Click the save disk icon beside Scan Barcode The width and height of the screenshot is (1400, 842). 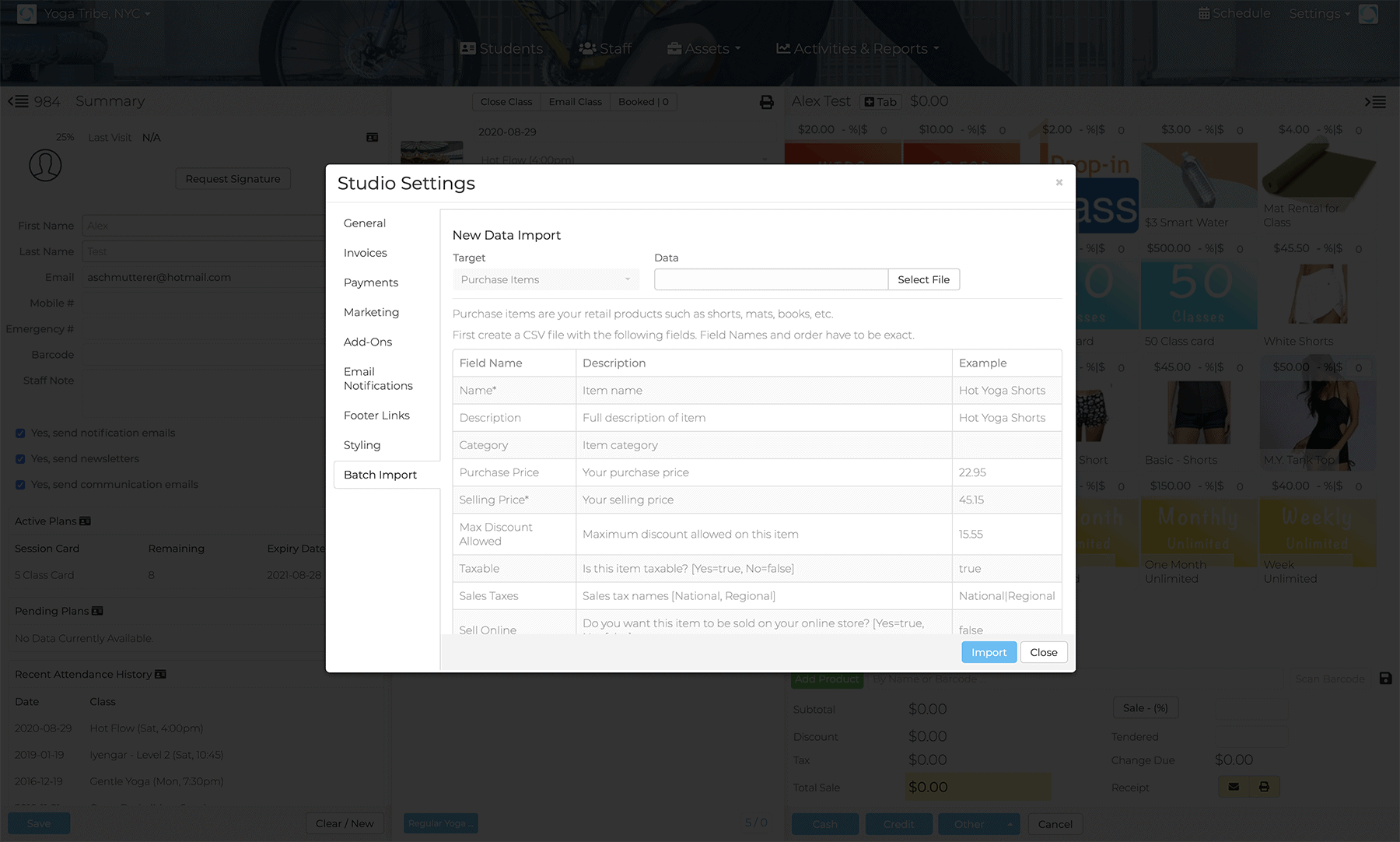[x=1385, y=679]
